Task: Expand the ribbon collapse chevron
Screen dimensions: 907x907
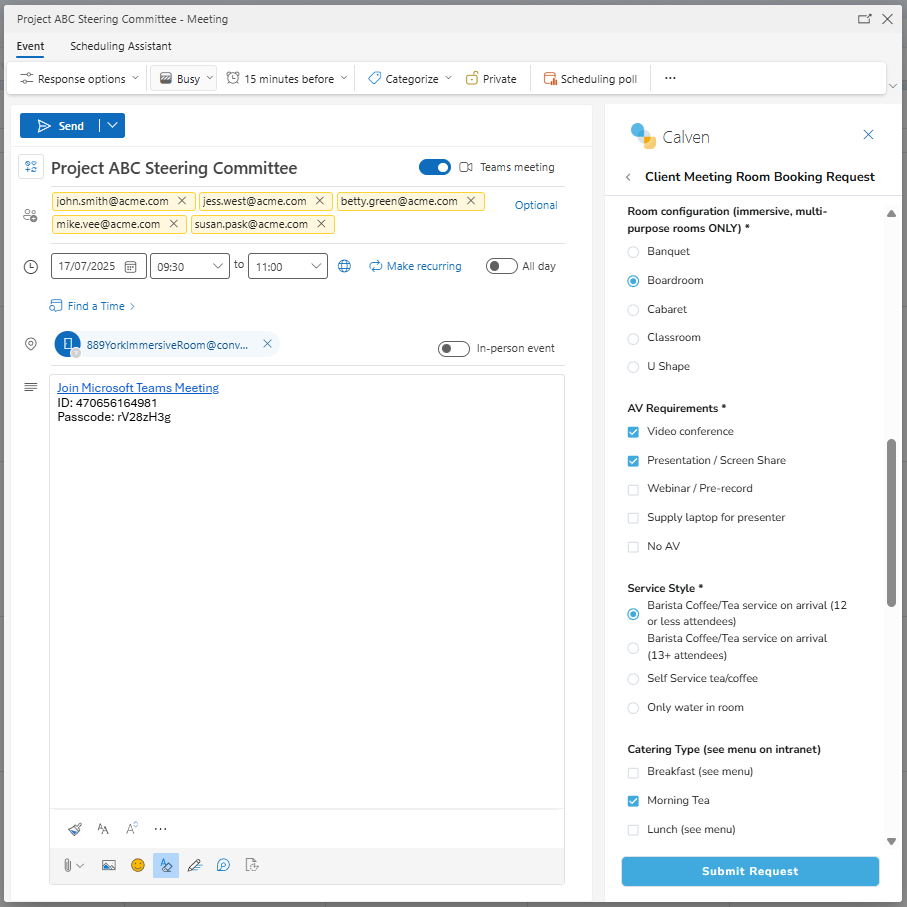Action: (x=893, y=86)
